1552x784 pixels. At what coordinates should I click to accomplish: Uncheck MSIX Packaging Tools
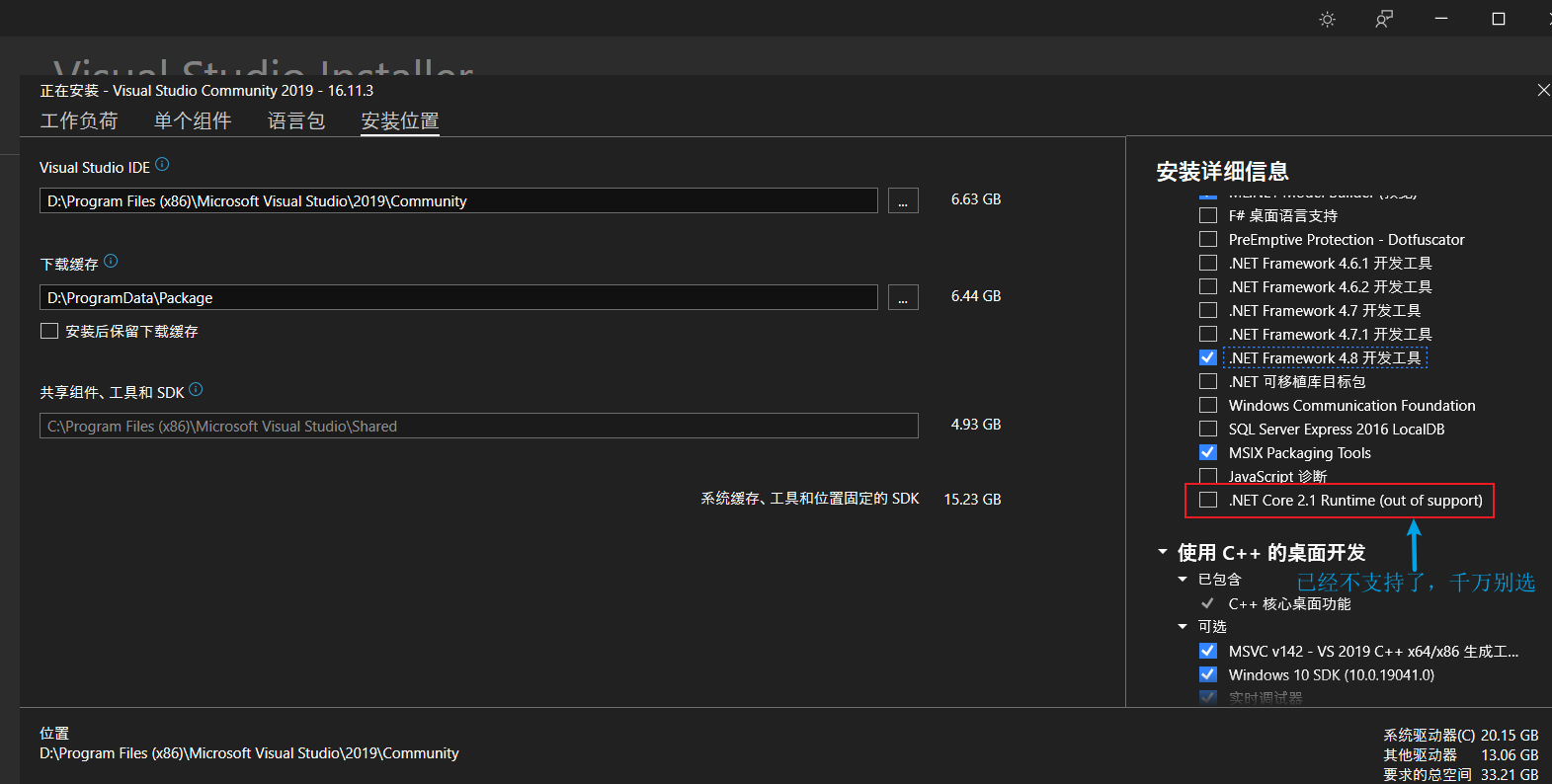click(x=1207, y=452)
